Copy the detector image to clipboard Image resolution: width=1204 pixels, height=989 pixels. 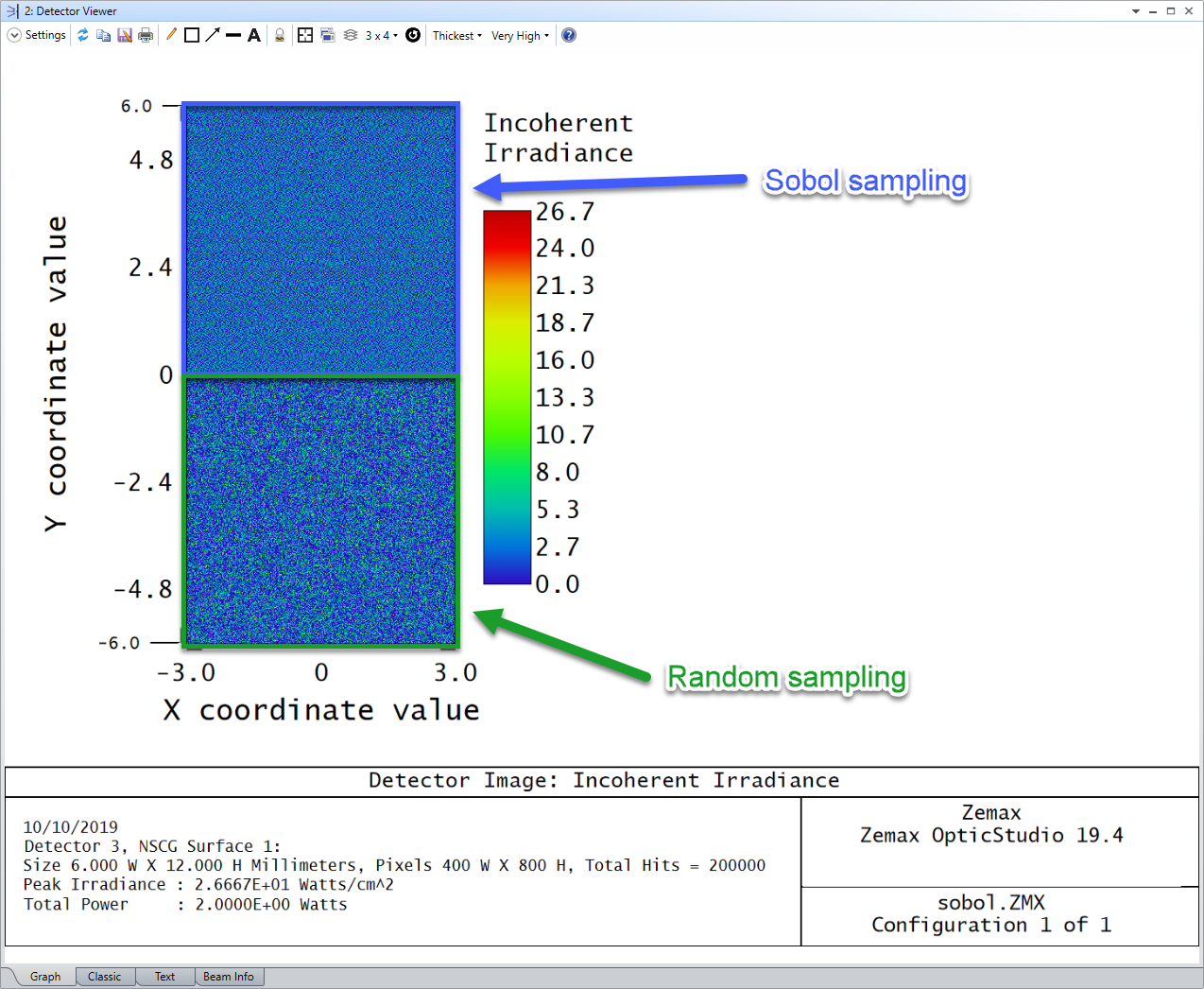coord(104,35)
